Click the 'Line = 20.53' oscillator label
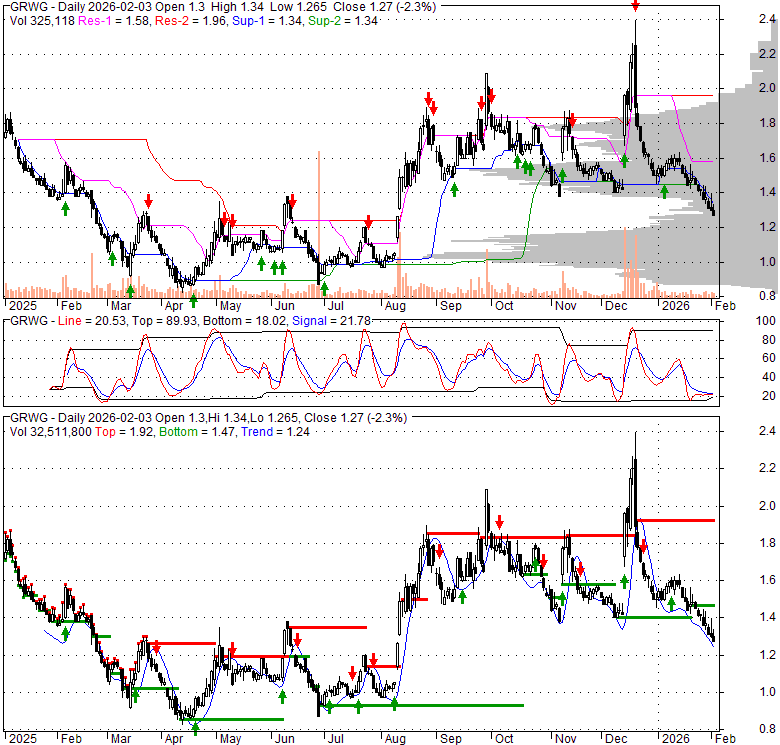Viewport: 780px width, 745px height. tap(92, 321)
